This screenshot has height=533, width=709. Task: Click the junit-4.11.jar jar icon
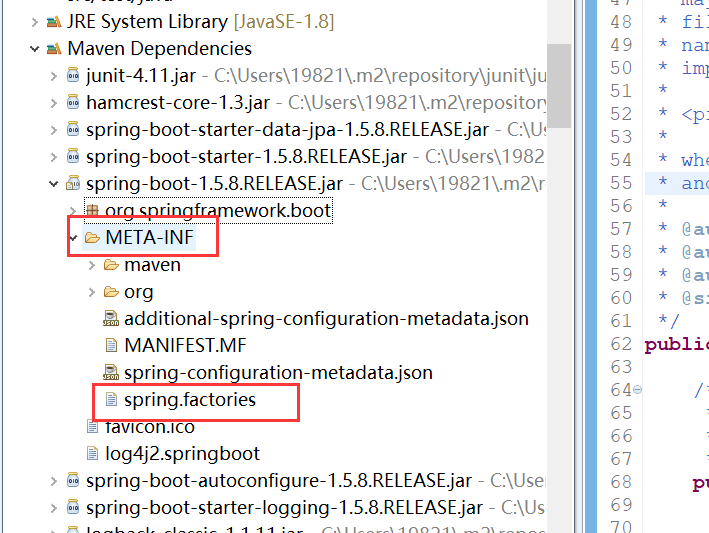pyautogui.click(x=73, y=75)
